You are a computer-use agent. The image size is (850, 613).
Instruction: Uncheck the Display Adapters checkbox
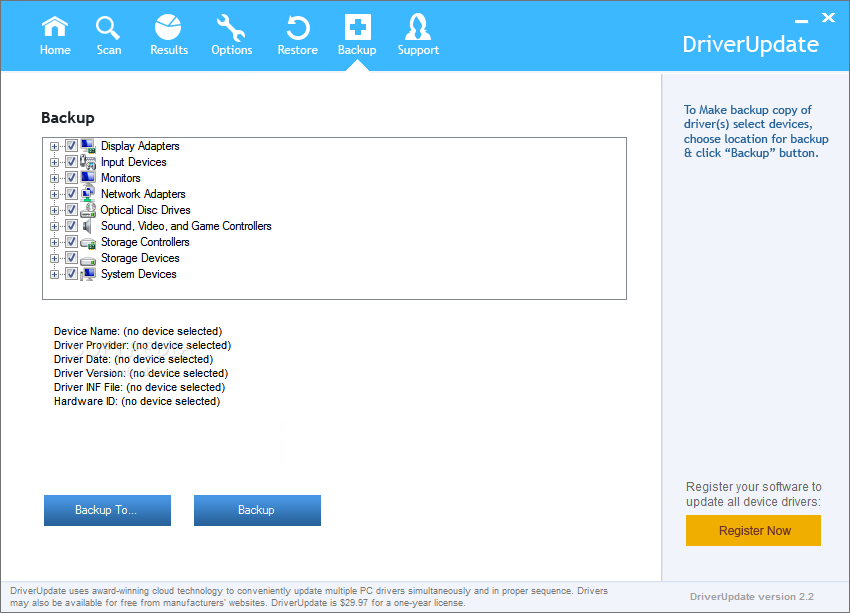point(71,146)
